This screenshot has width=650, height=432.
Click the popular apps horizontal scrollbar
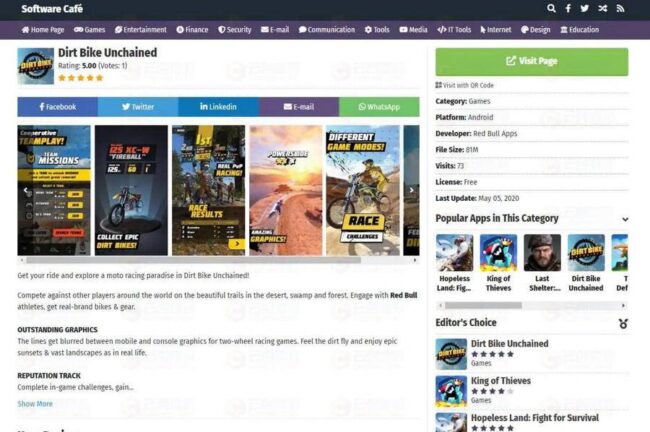483,306
